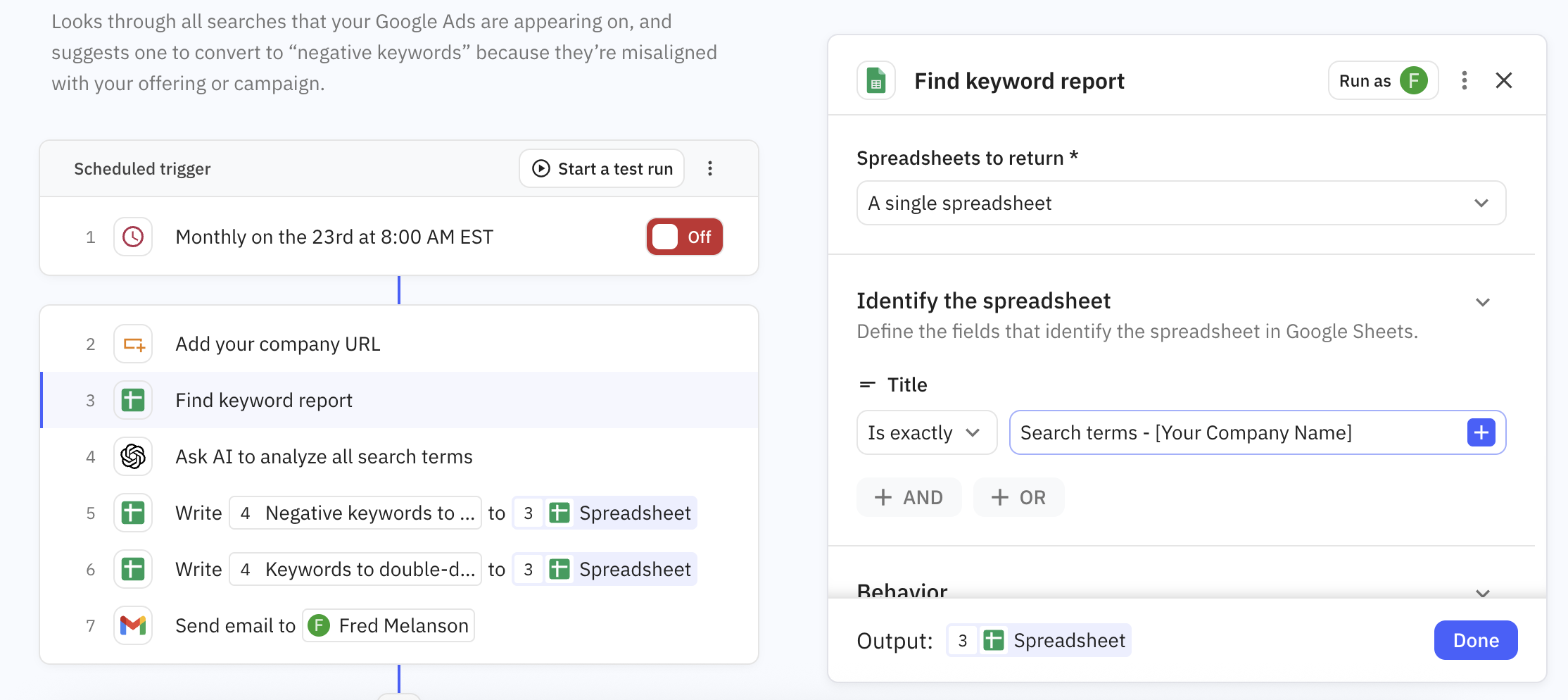1568x700 pixels.
Task: Click the Done button
Action: click(1476, 640)
